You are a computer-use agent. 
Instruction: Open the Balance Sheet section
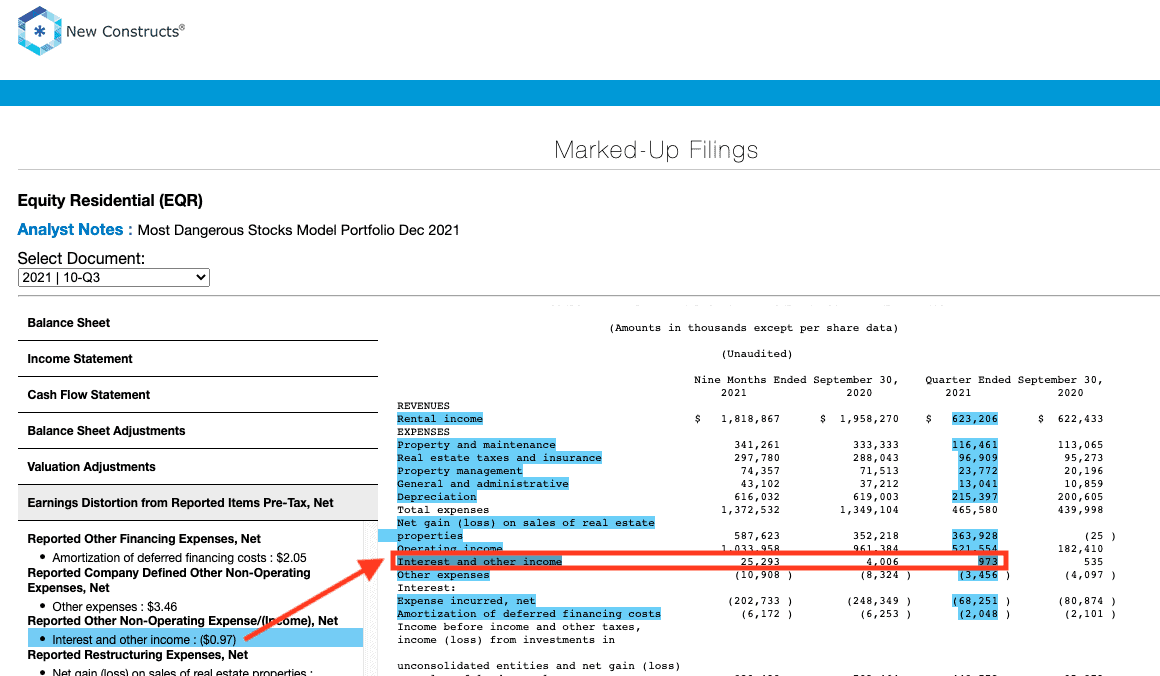[198, 322]
